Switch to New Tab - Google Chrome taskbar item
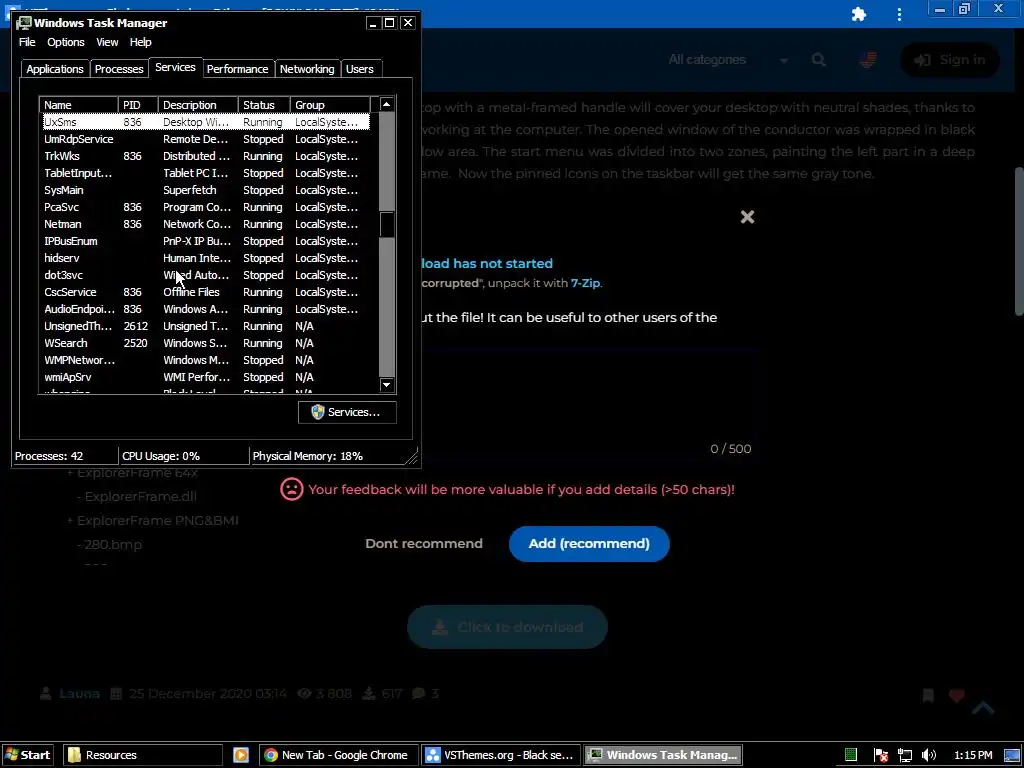 pyautogui.click(x=337, y=755)
